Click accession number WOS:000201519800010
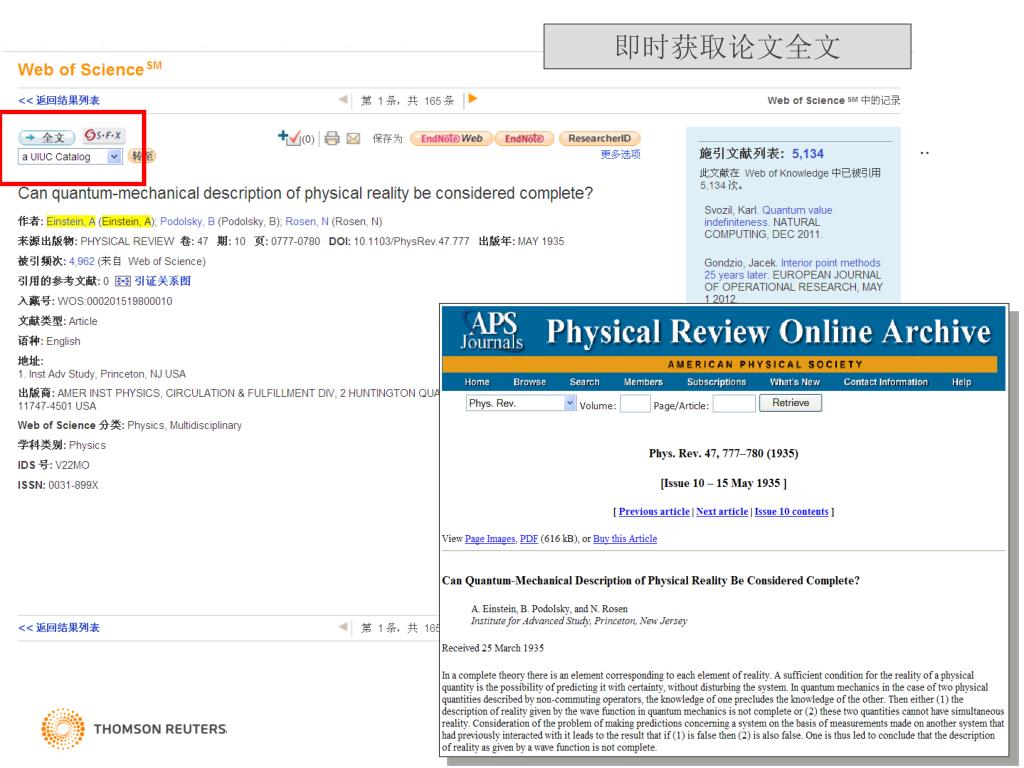 point(115,301)
